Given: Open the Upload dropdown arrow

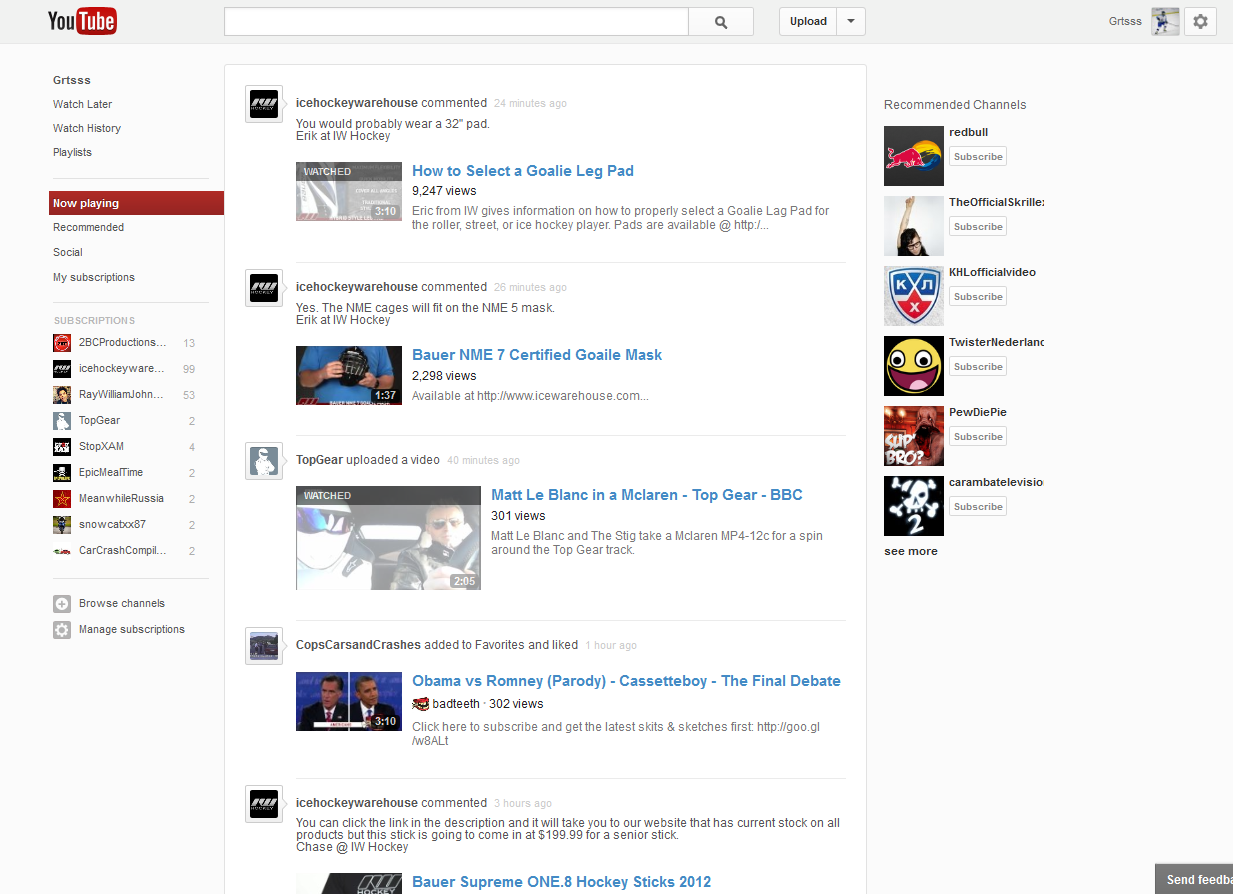Looking at the screenshot, I should [x=851, y=22].
